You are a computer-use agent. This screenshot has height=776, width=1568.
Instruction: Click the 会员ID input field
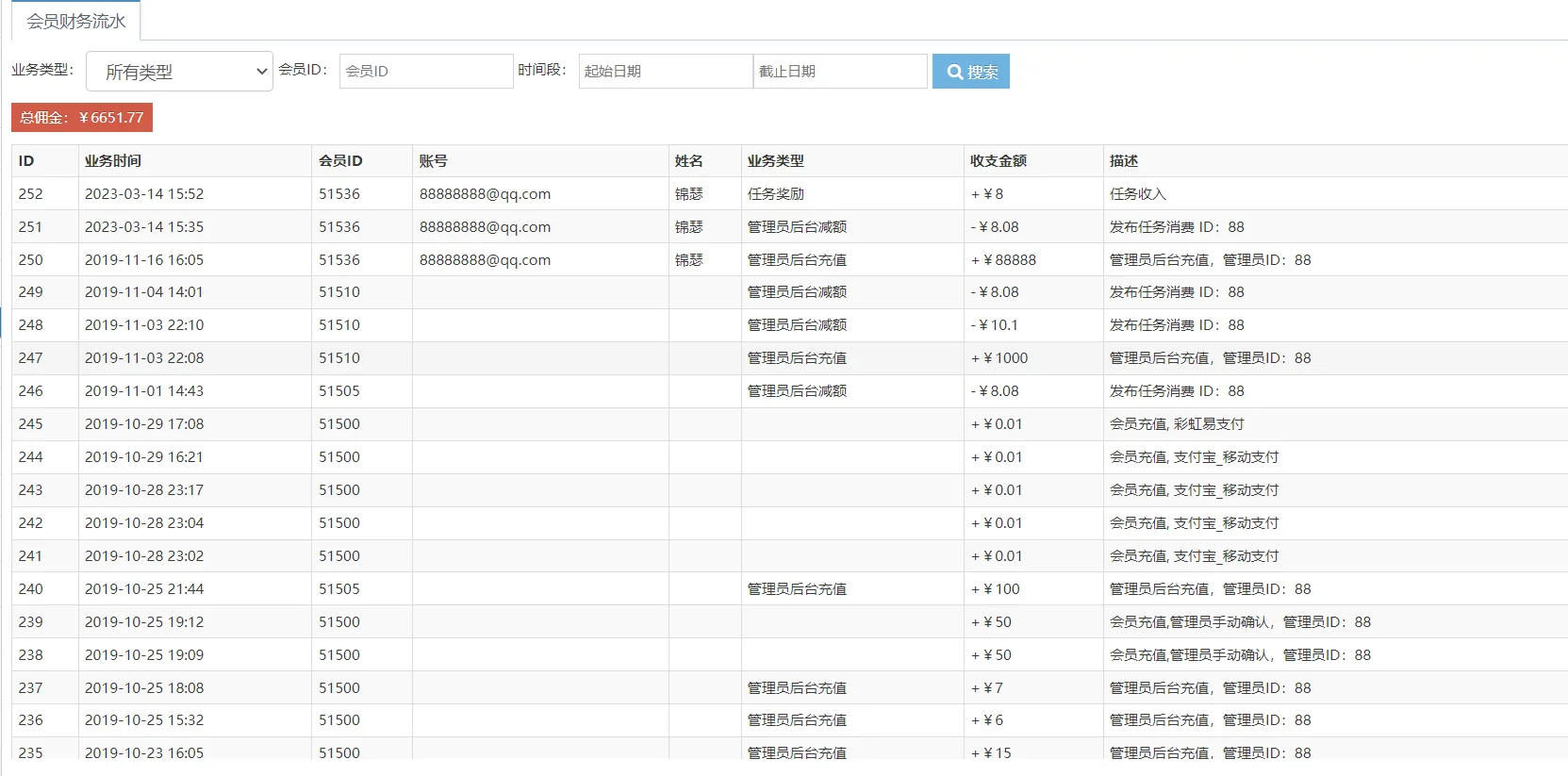[425, 71]
